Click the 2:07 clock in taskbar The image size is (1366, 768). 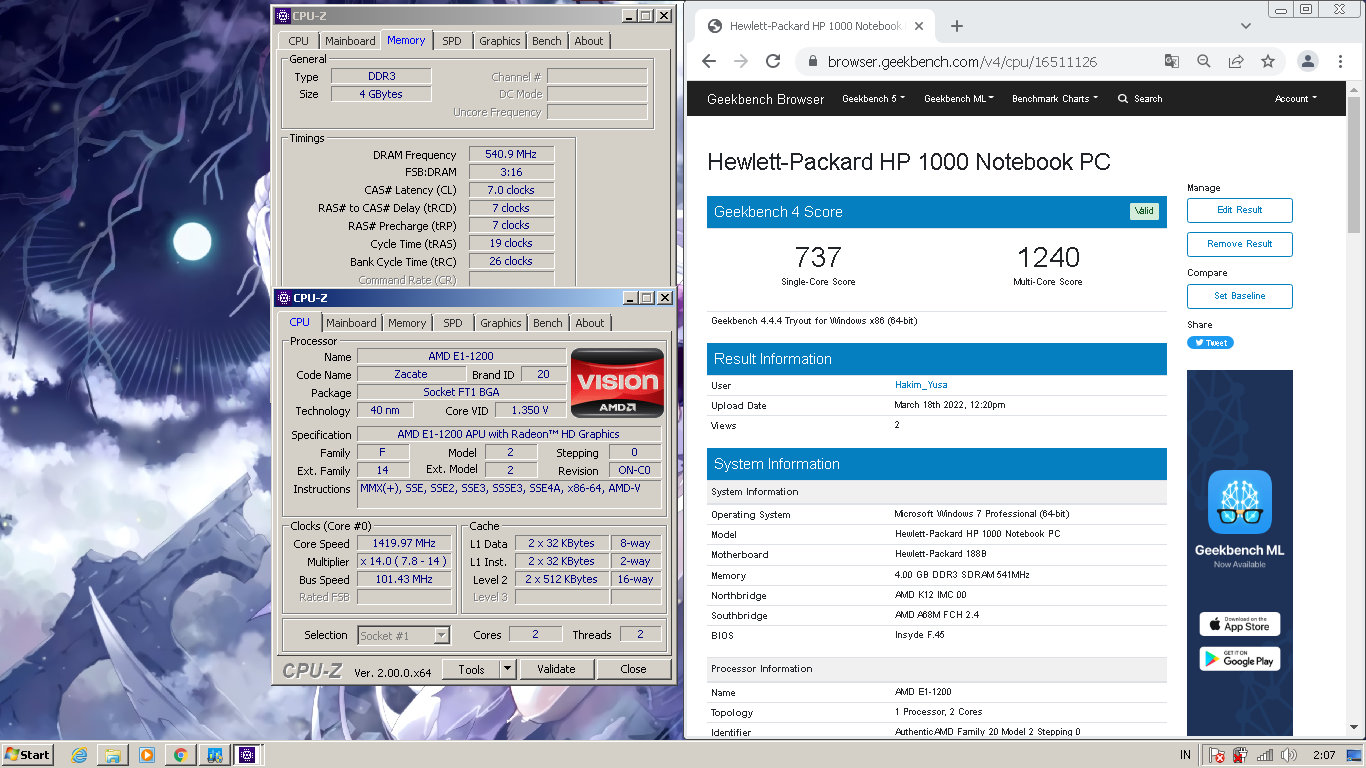coord(1324,755)
